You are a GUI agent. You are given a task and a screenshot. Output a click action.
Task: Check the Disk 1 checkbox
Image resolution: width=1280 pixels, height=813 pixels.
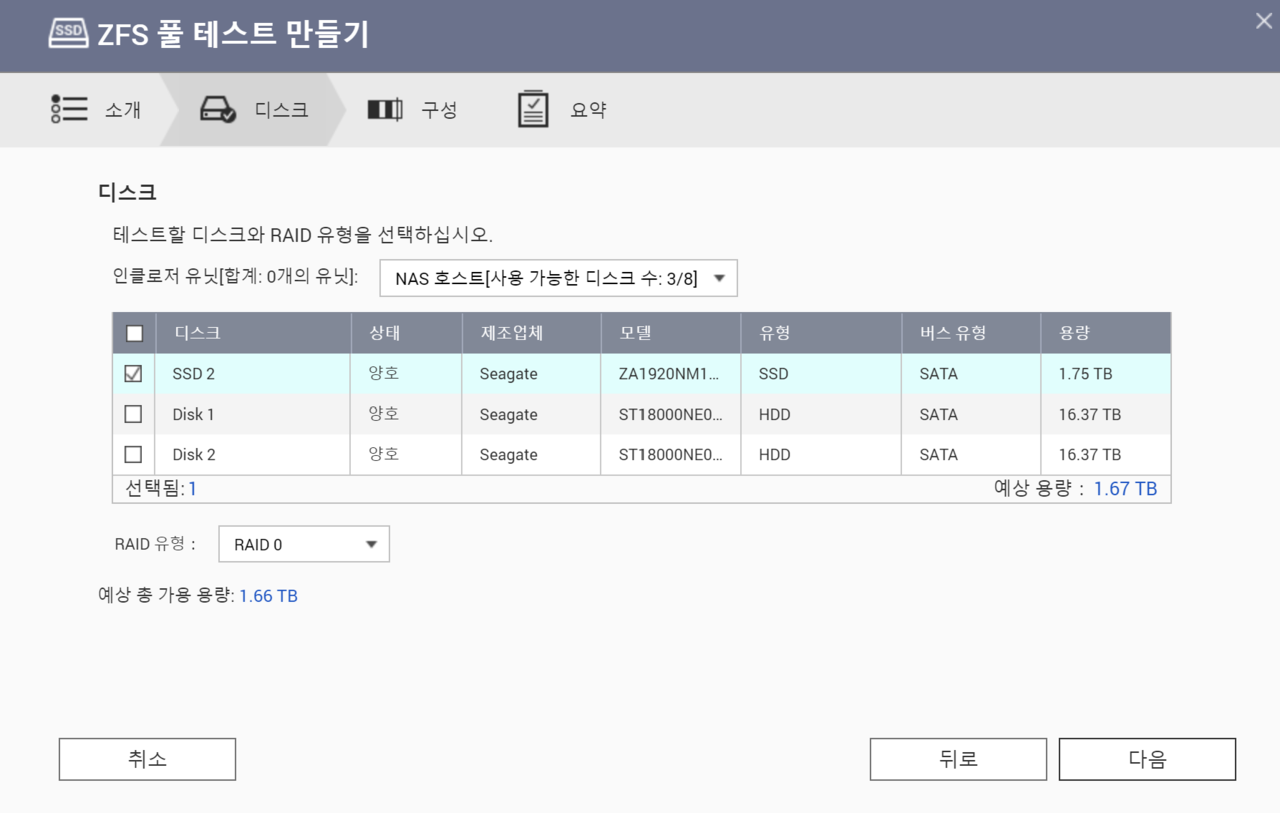tap(133, 414)
